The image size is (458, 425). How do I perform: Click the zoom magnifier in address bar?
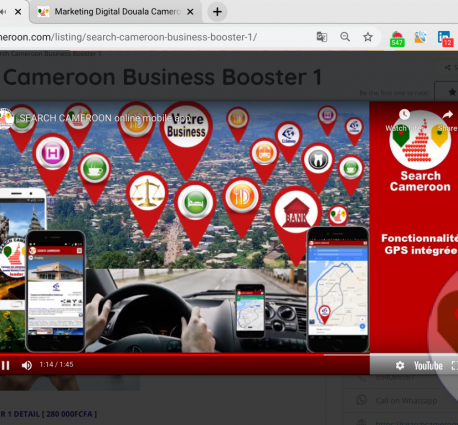(345, 37)
